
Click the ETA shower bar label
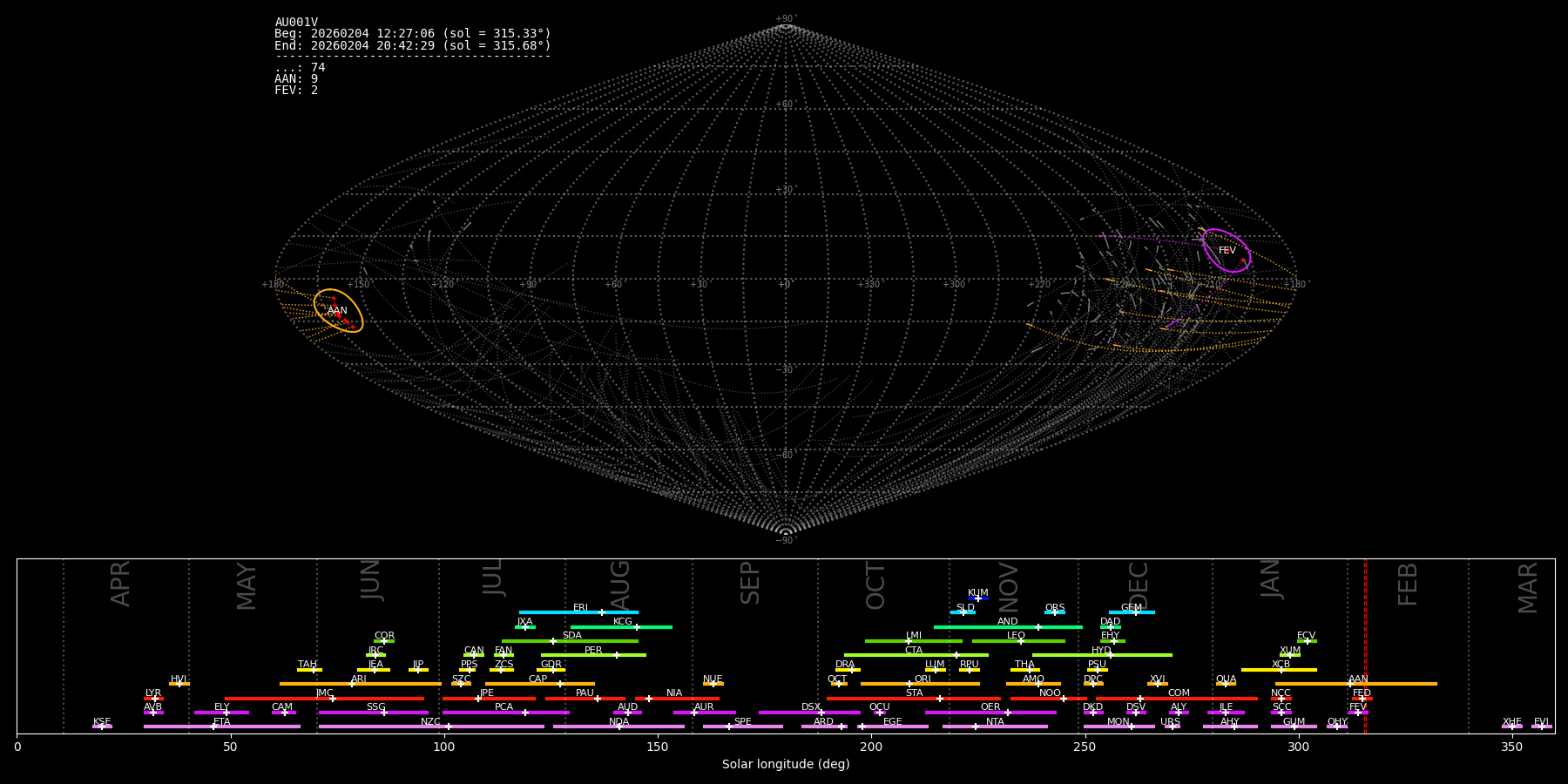click(x=222, y=722)
